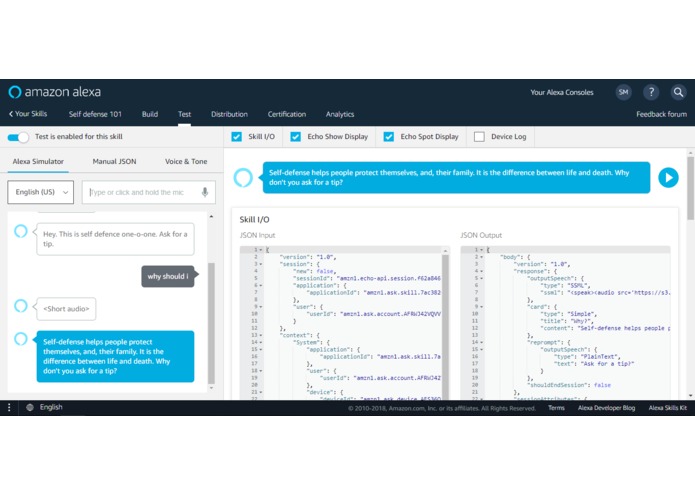This screenshot has width=695, height=494.
Task: Uncheck the Echo Show Display checkbox
Action: point(295,136)
